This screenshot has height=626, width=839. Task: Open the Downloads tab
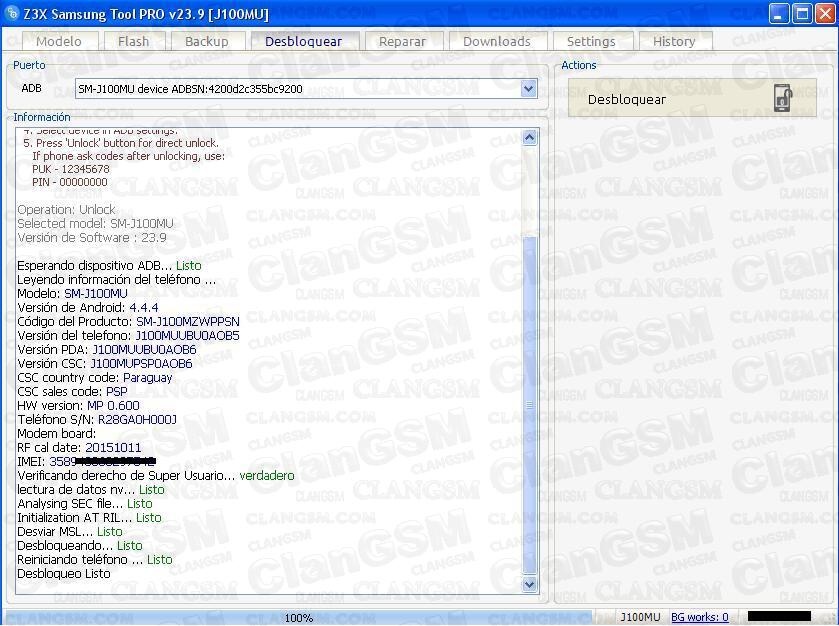coord(497,41)
